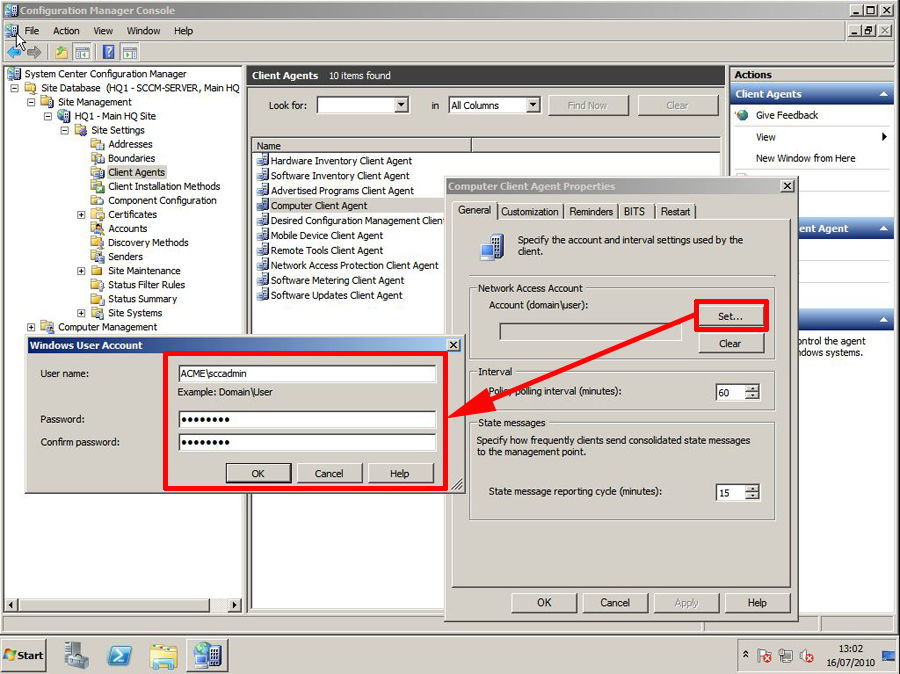The height and width of the screenshot is (674, 900).
Task: Click the volume tray icon
Action: coord(807,655)
